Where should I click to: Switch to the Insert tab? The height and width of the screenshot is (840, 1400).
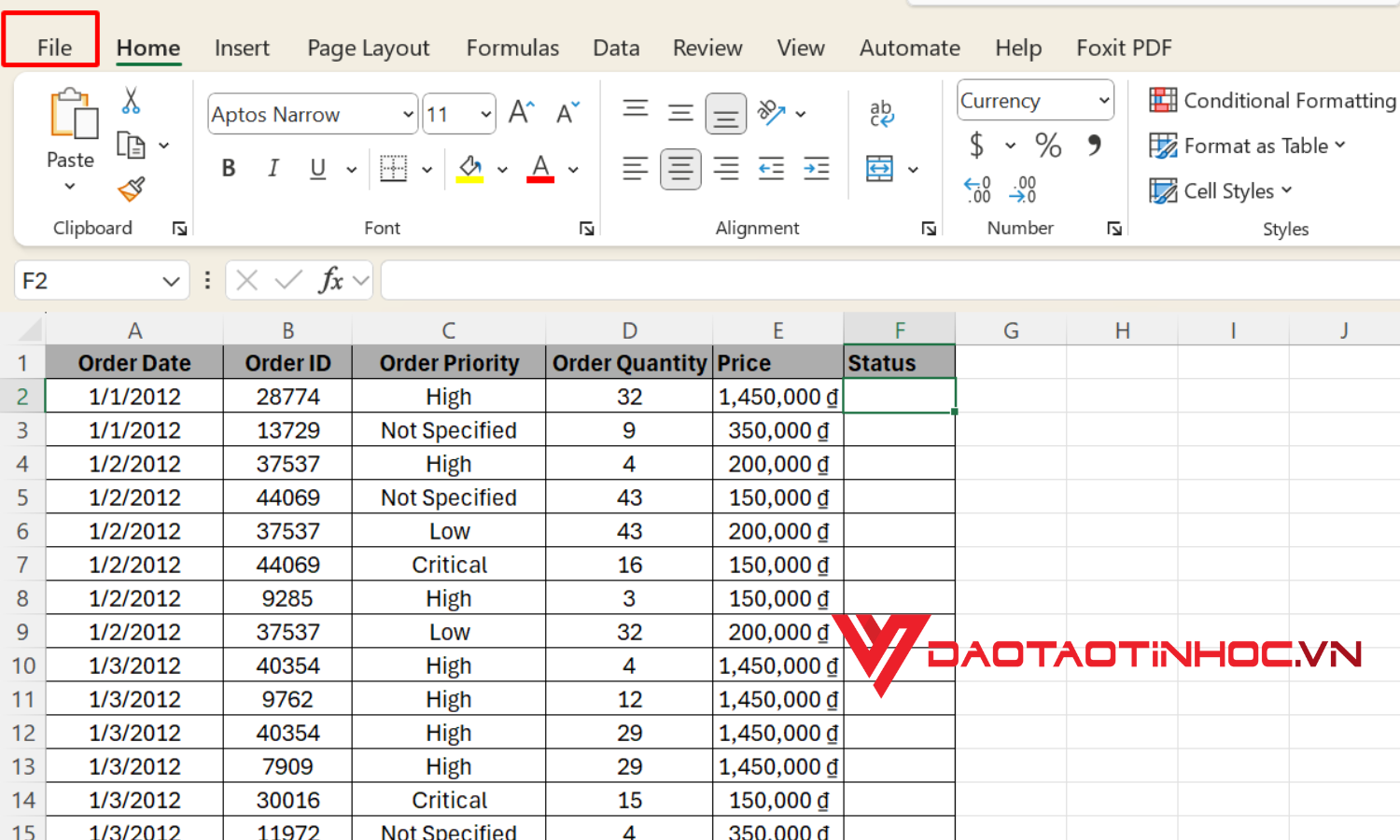pyautogui.click(x=242, y=48)
